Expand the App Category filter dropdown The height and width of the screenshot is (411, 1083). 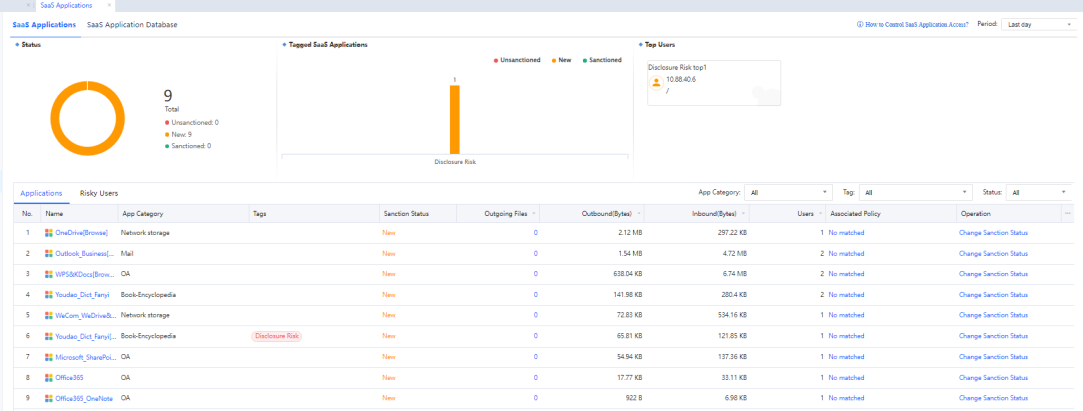[x=788, y=192]
